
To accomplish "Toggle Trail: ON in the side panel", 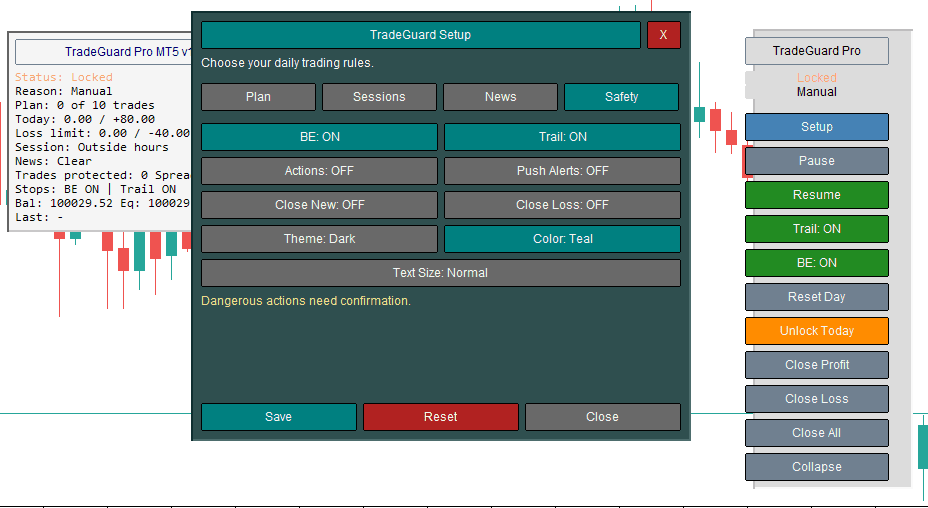I will (817, 229).
